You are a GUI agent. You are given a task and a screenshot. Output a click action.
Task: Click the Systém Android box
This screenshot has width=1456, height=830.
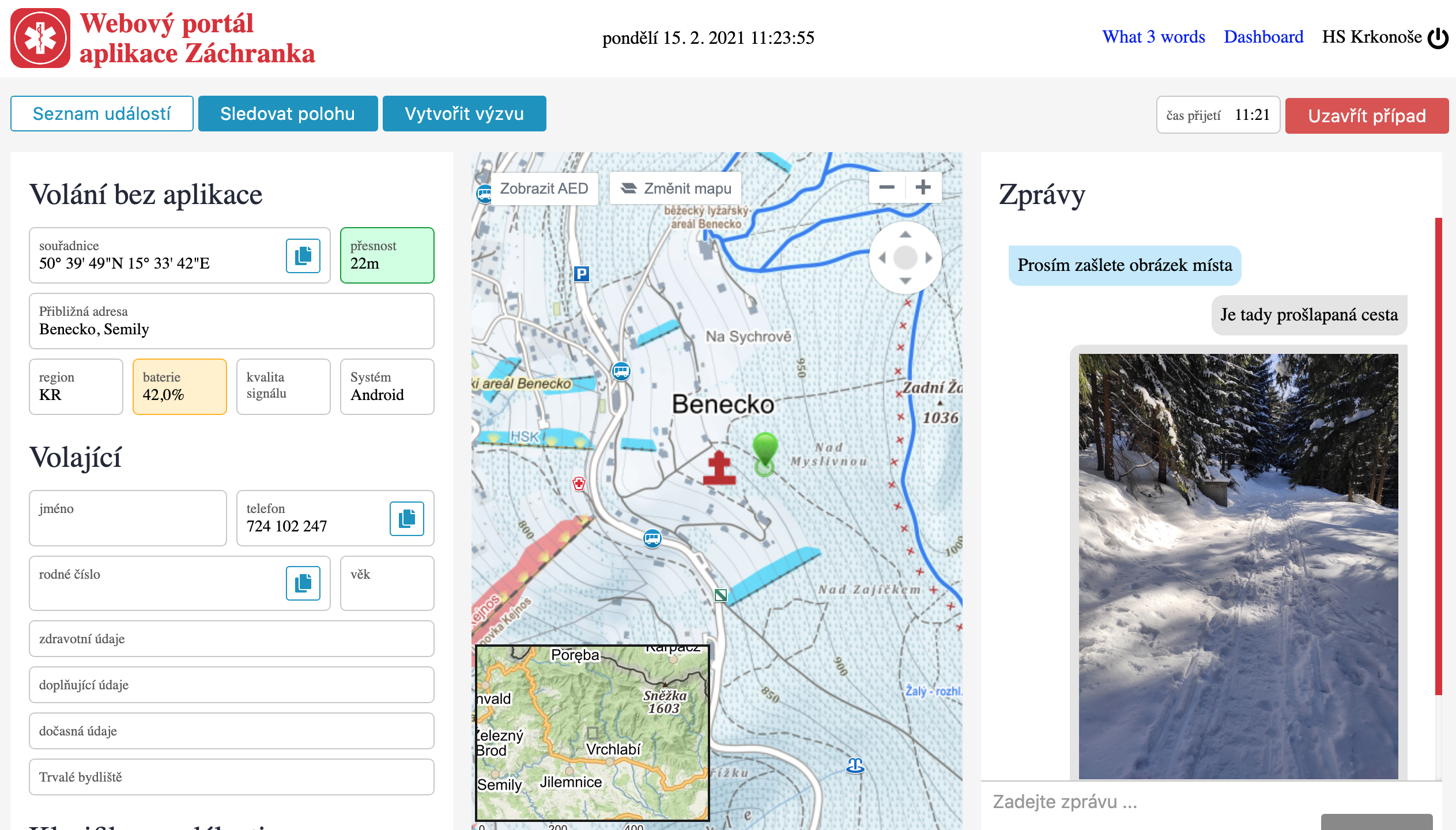[387, 387]
